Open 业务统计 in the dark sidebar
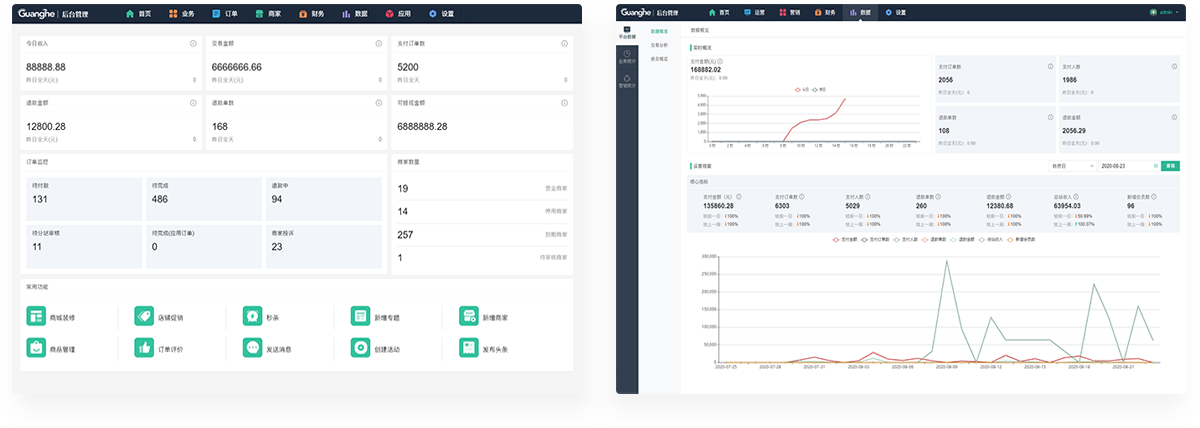This screenshot has width=1200, height=428. (x=627, y=57)
